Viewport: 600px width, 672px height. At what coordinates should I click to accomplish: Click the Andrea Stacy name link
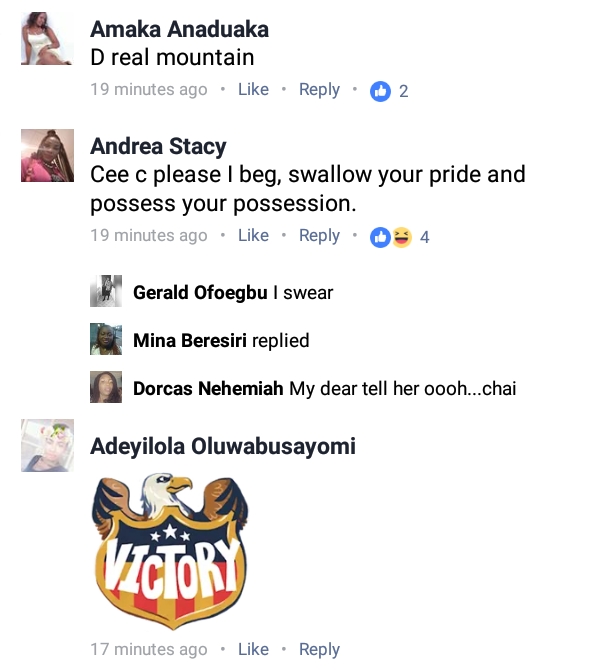[x=158, y=147]
